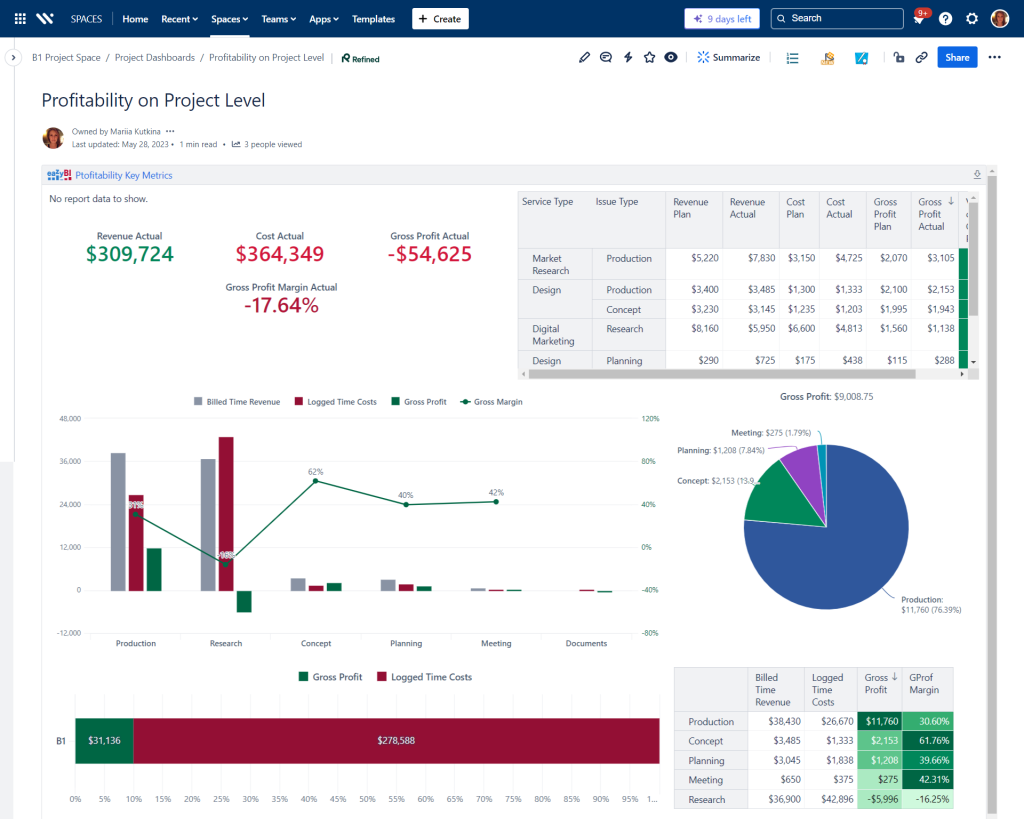1024x819 pixels.
Task: Open notifications bell in the top bar
Action: click(x=918, y=18)
